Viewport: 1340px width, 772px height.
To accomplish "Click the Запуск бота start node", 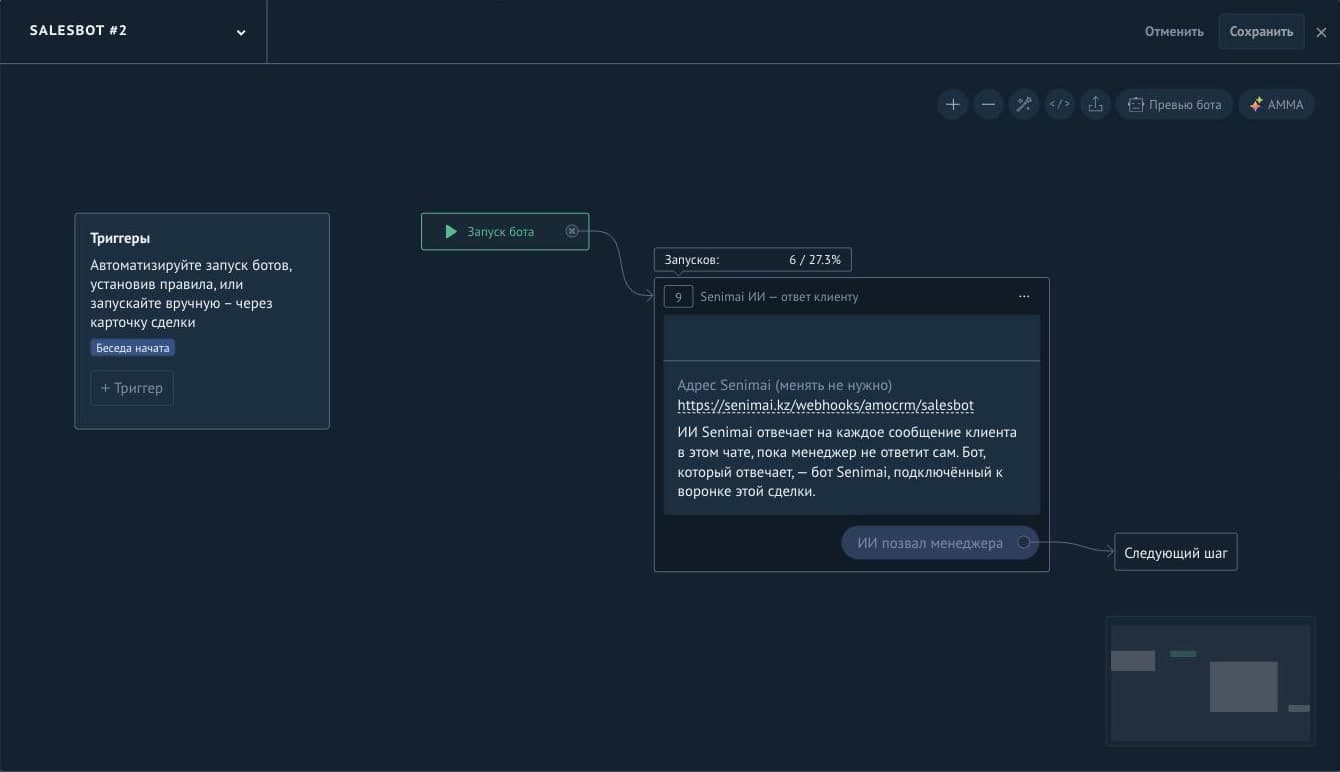I will point(505,231).
